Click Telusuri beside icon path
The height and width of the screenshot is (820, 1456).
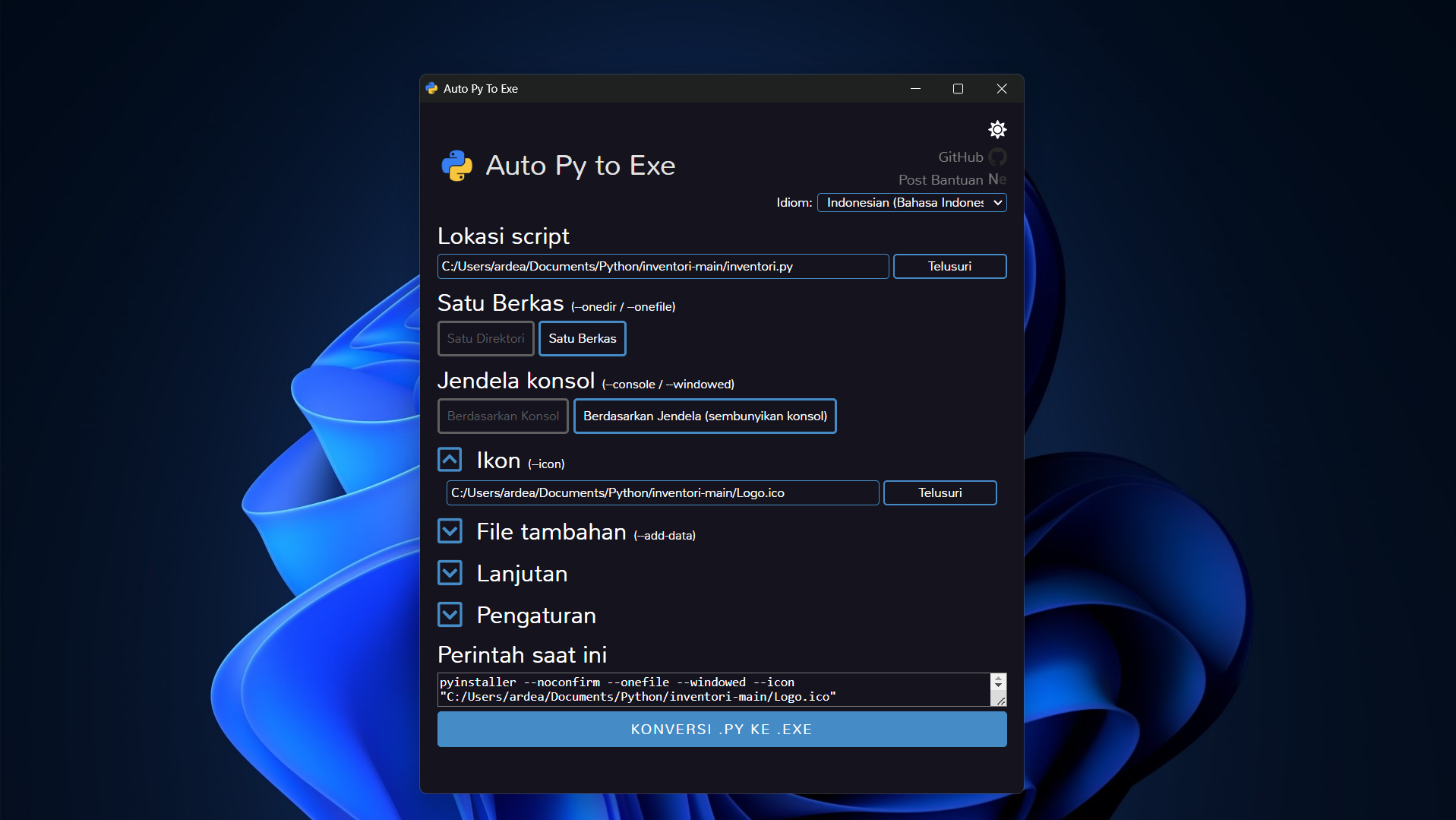(940, 493)
